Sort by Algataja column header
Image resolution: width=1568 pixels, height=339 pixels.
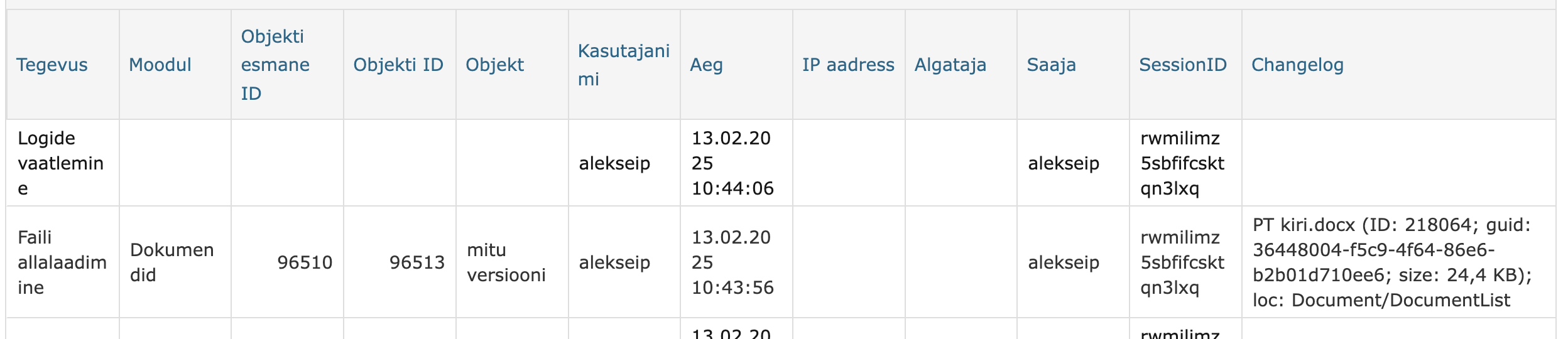tap(950, 65)
